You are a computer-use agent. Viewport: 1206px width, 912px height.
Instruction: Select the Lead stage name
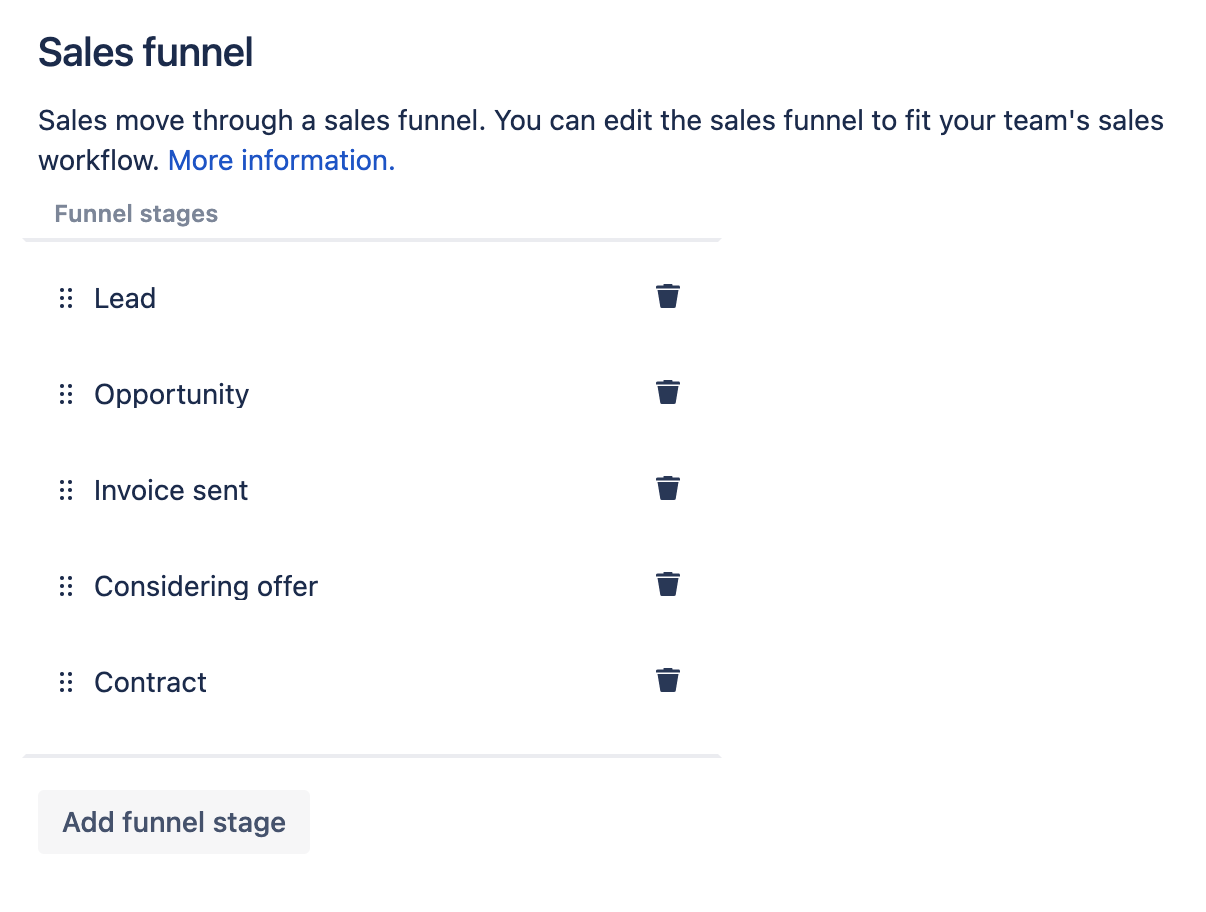pyautogui.click(x=125, y=298)
